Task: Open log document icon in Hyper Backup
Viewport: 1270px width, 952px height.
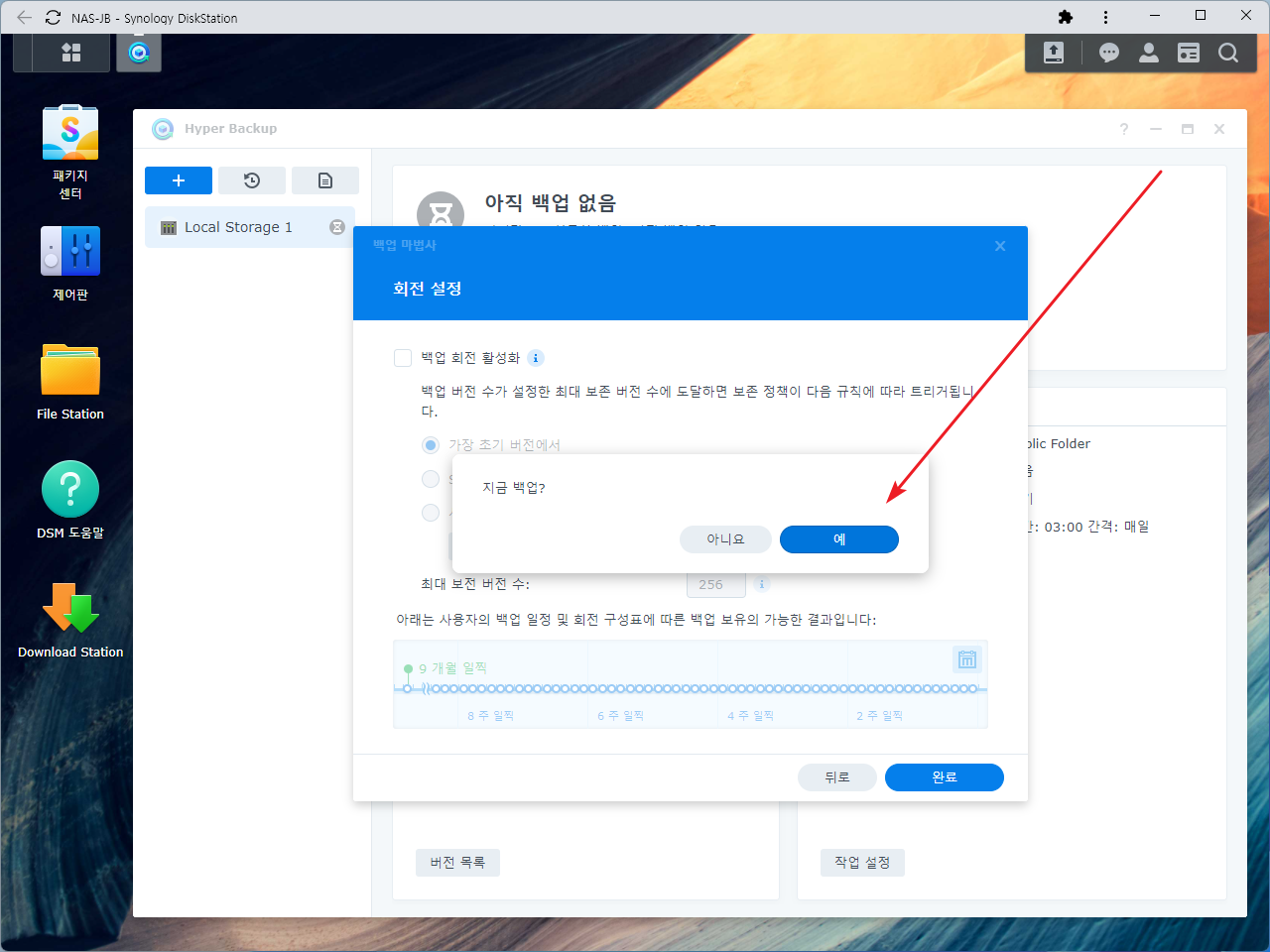Action: [x=325, y=180]
